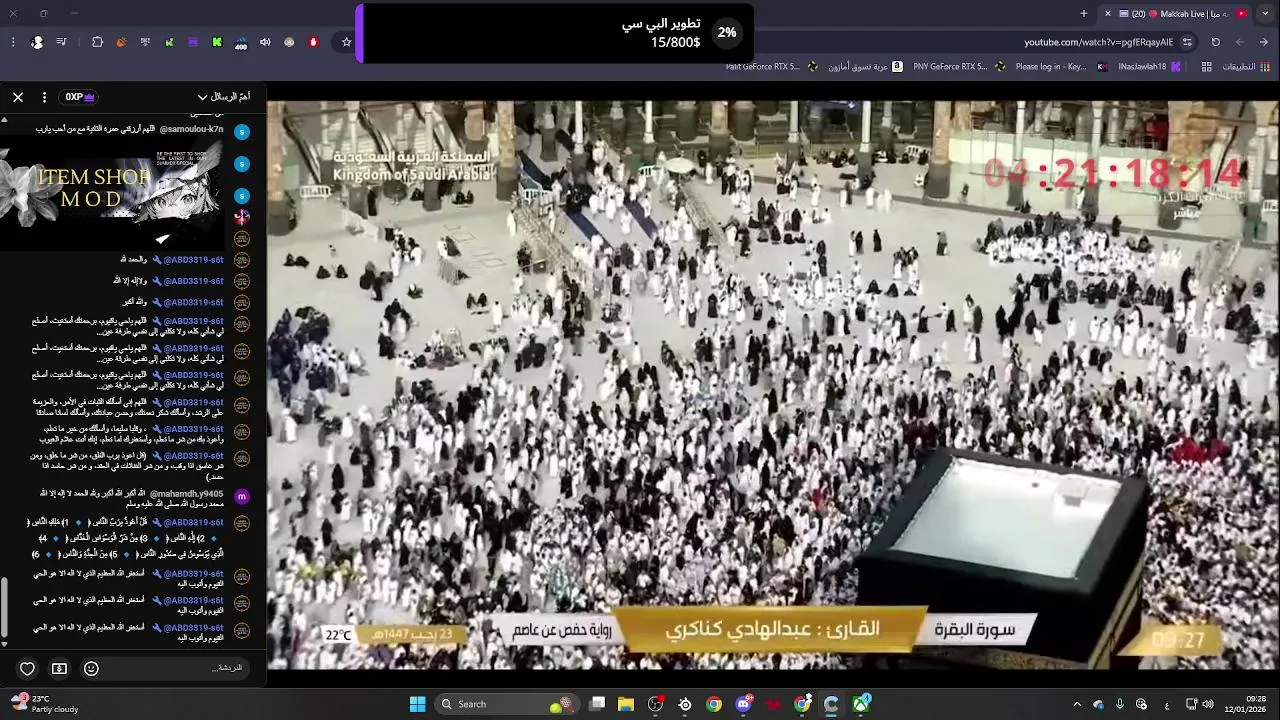Open the Amazon cart bookmark
Screen dimensions: 1280x720
click(x=866, y=67)
